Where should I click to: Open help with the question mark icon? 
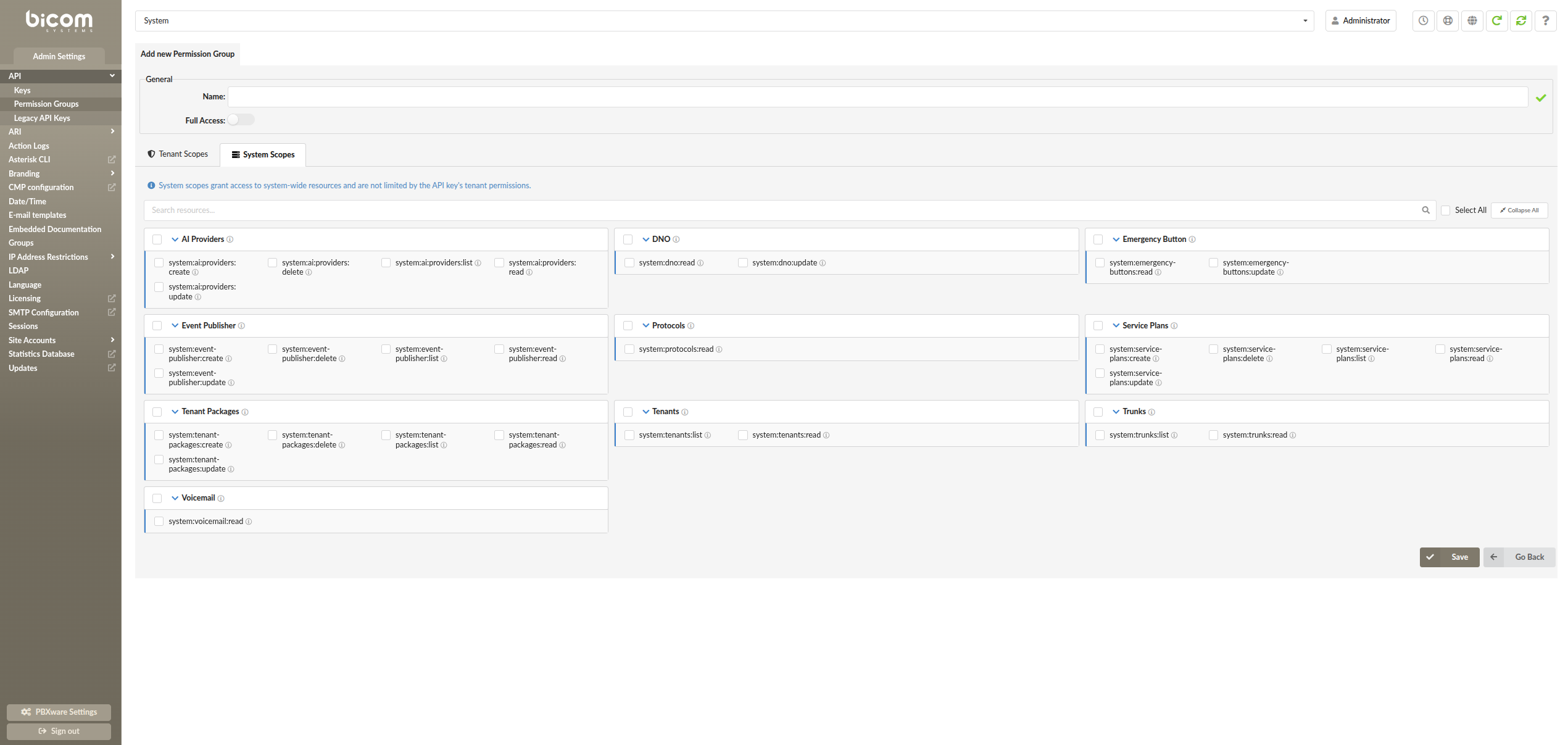[1546, 20]
